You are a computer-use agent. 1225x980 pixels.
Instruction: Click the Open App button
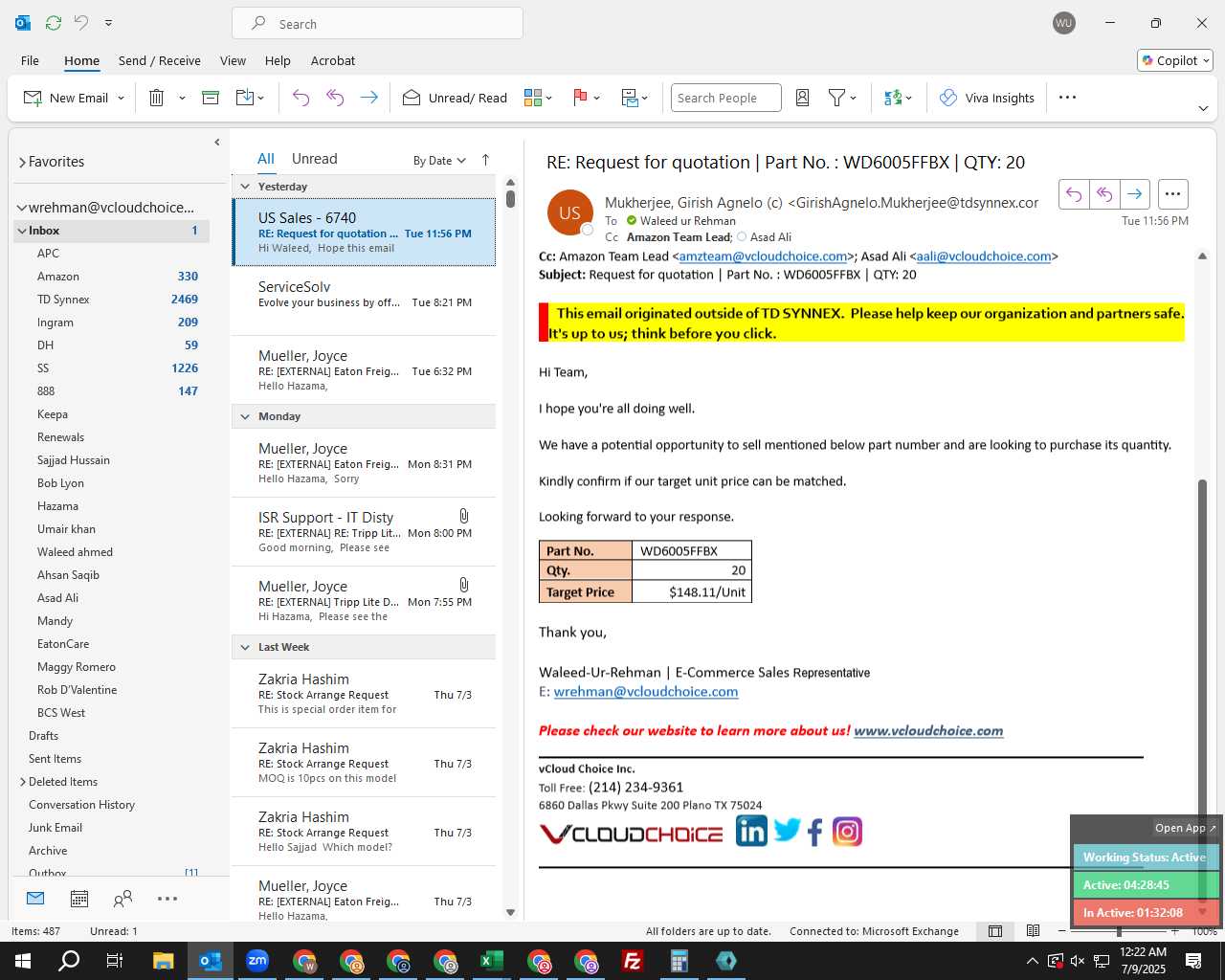coord(1185,828)
